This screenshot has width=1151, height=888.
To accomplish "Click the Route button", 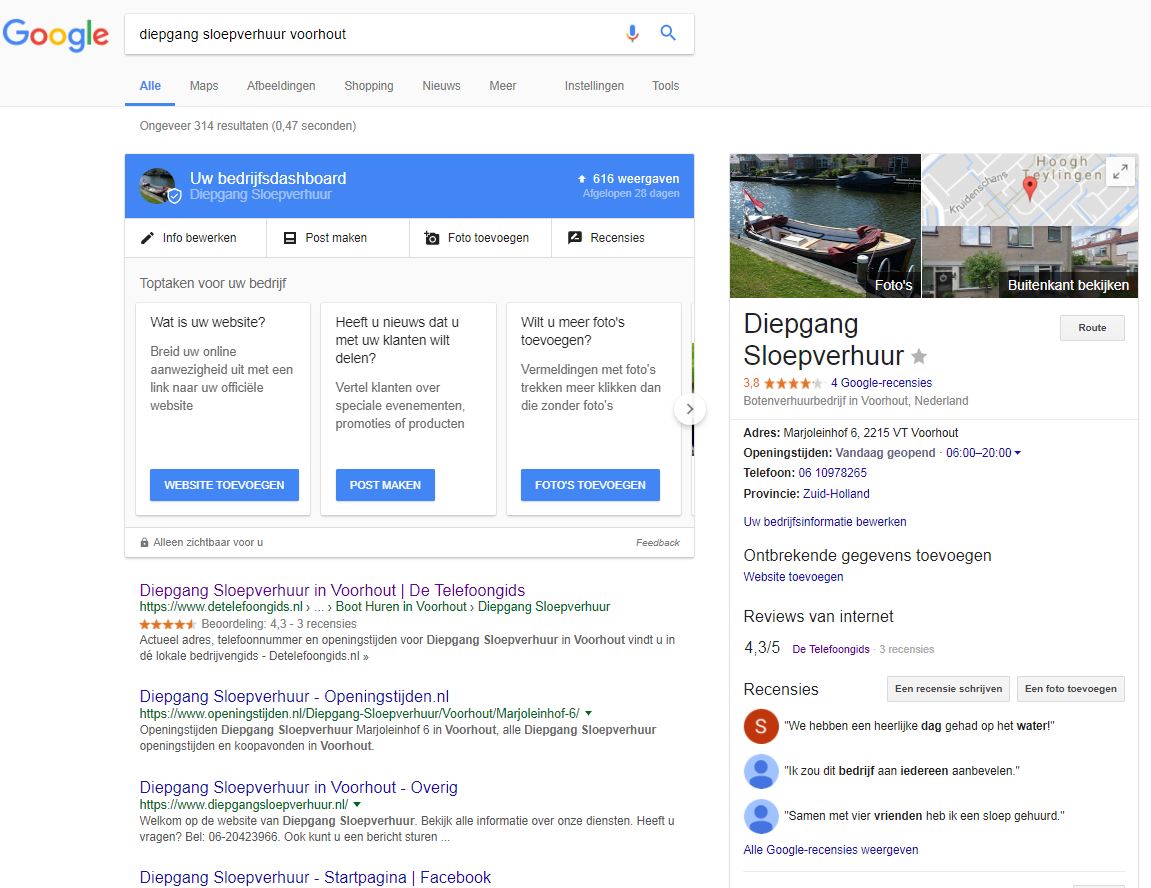I will pyautogui.click(x=1092, y=328).
